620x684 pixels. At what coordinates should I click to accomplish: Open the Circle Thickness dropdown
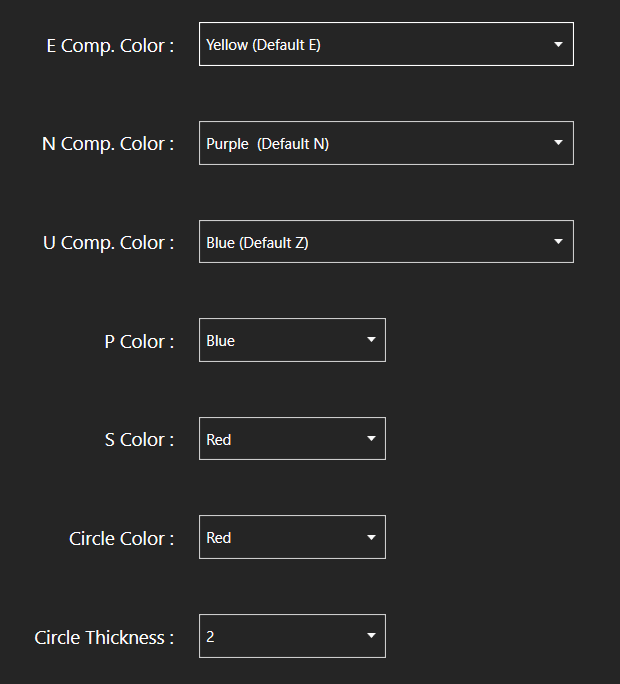point(292,636)
